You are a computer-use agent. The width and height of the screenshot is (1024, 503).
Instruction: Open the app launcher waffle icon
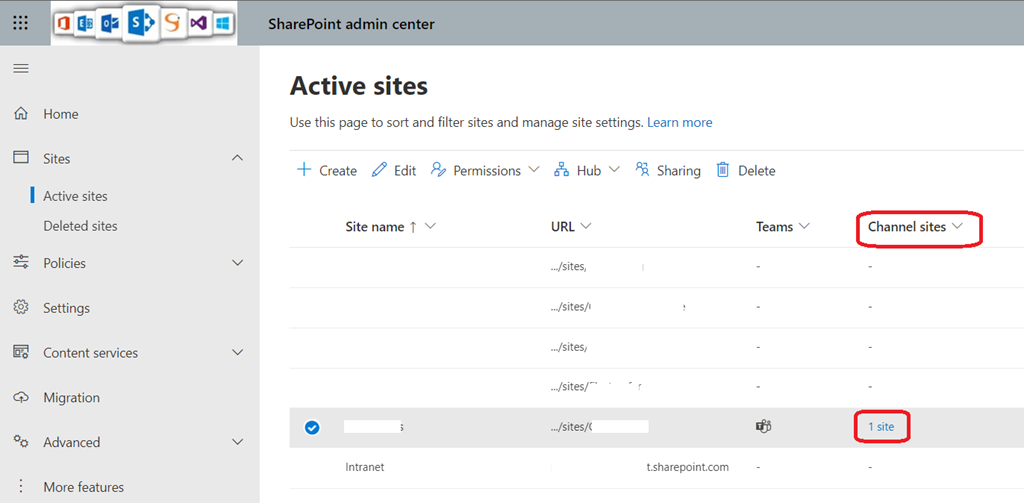[x=20, y=23]
